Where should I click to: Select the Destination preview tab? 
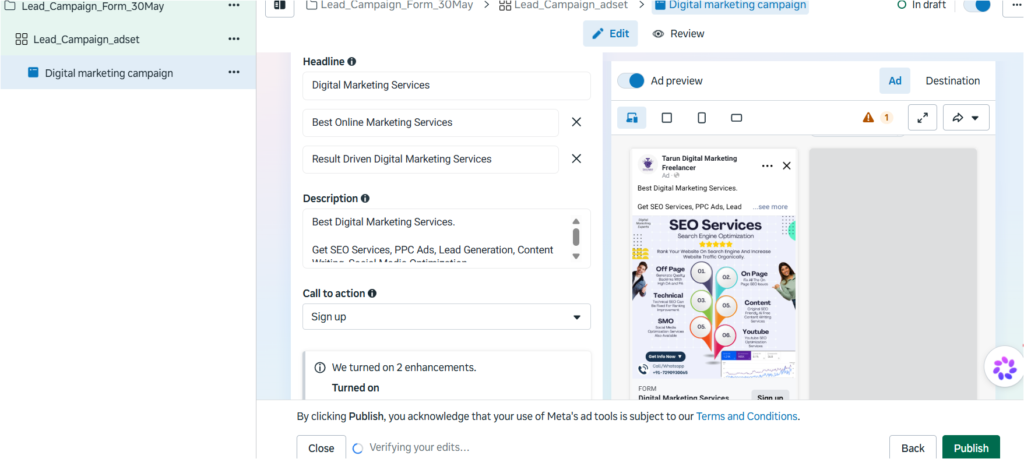pos(952,81)
